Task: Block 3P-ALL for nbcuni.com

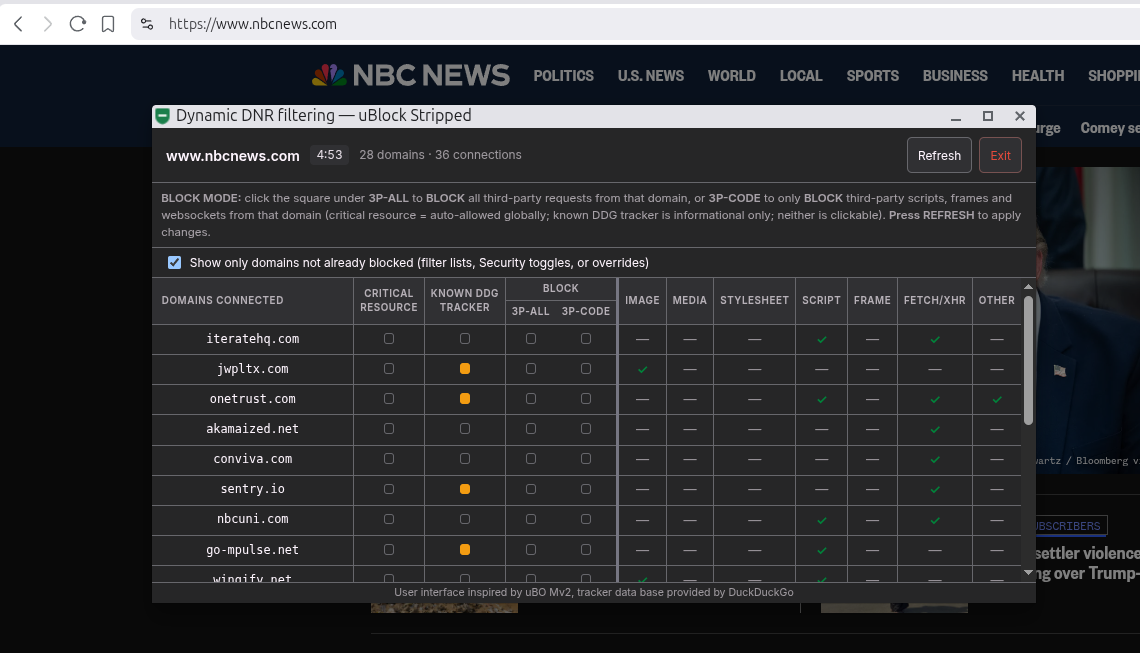Action: 531,519
